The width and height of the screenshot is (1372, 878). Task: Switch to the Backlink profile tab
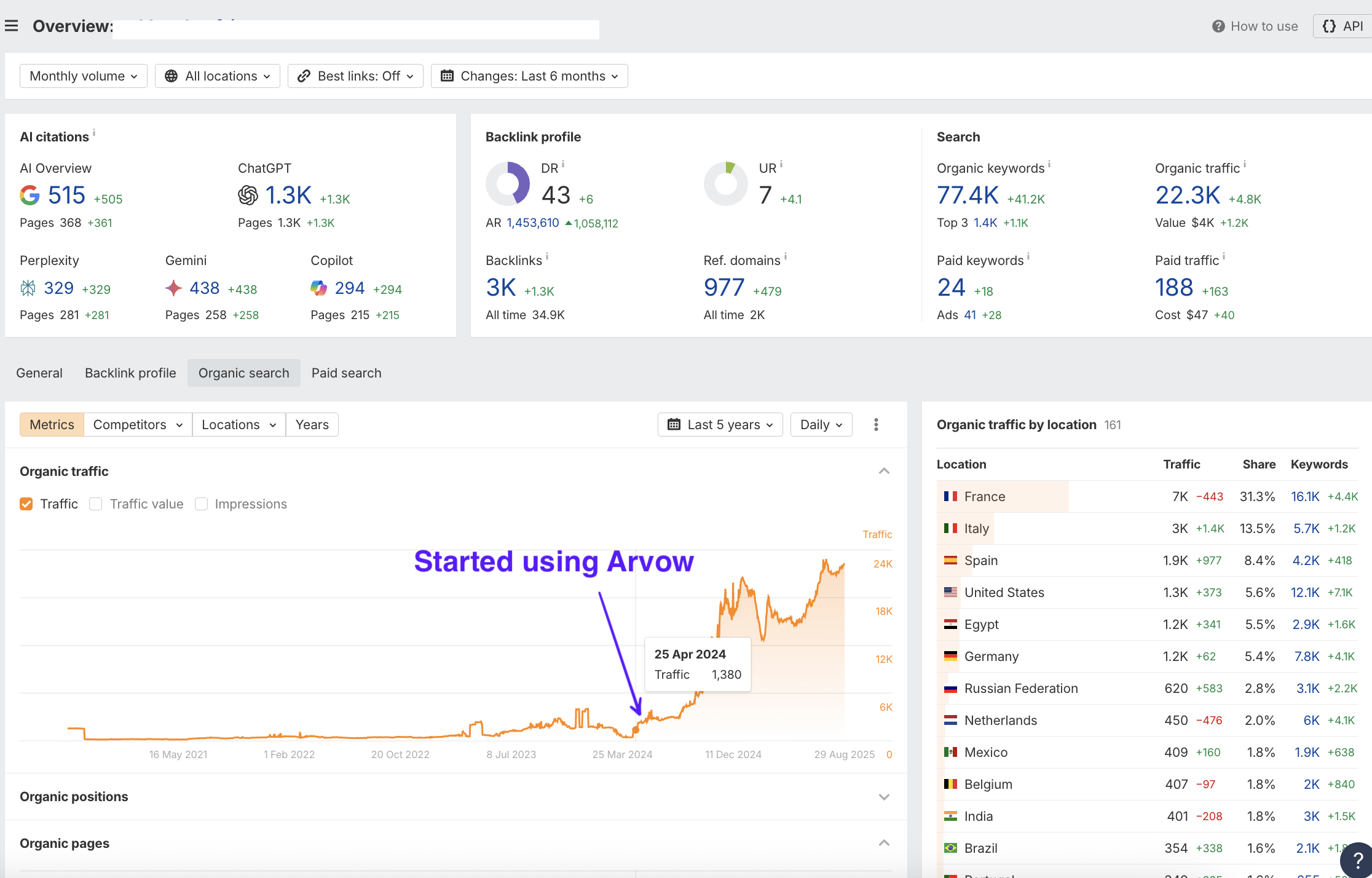click(x=130, y=373)
